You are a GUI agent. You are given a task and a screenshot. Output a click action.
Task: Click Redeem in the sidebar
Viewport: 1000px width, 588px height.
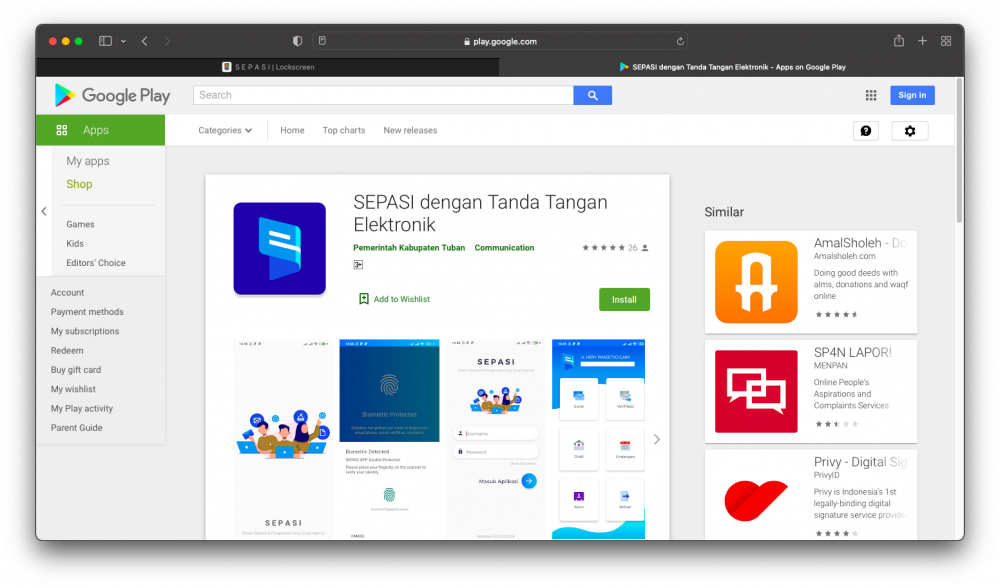click(67, 350)
